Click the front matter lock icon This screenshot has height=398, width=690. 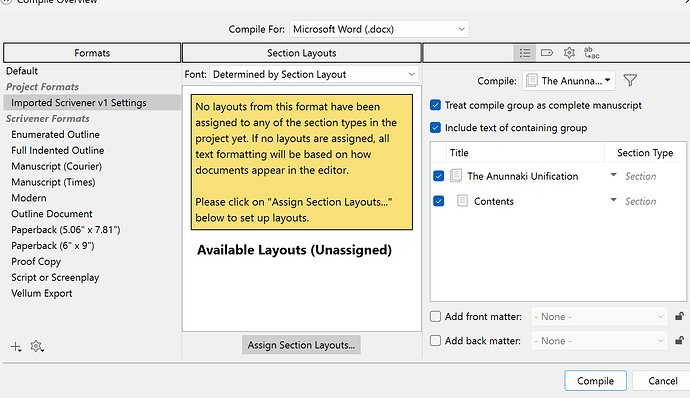pos(679,316)
